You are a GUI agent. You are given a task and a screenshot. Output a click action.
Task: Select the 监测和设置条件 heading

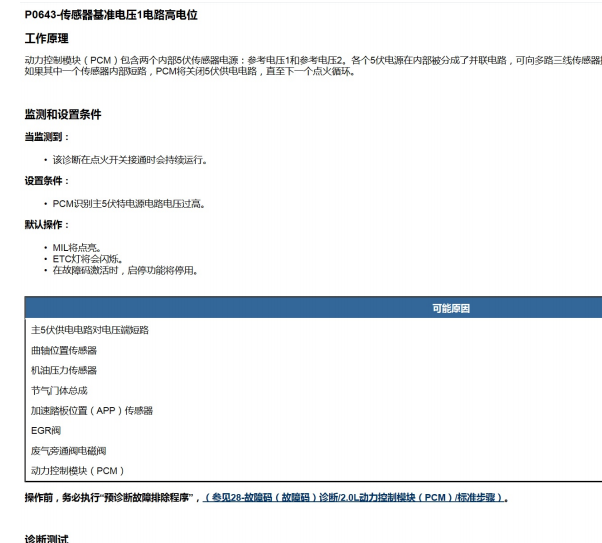[x=63, y=114]
